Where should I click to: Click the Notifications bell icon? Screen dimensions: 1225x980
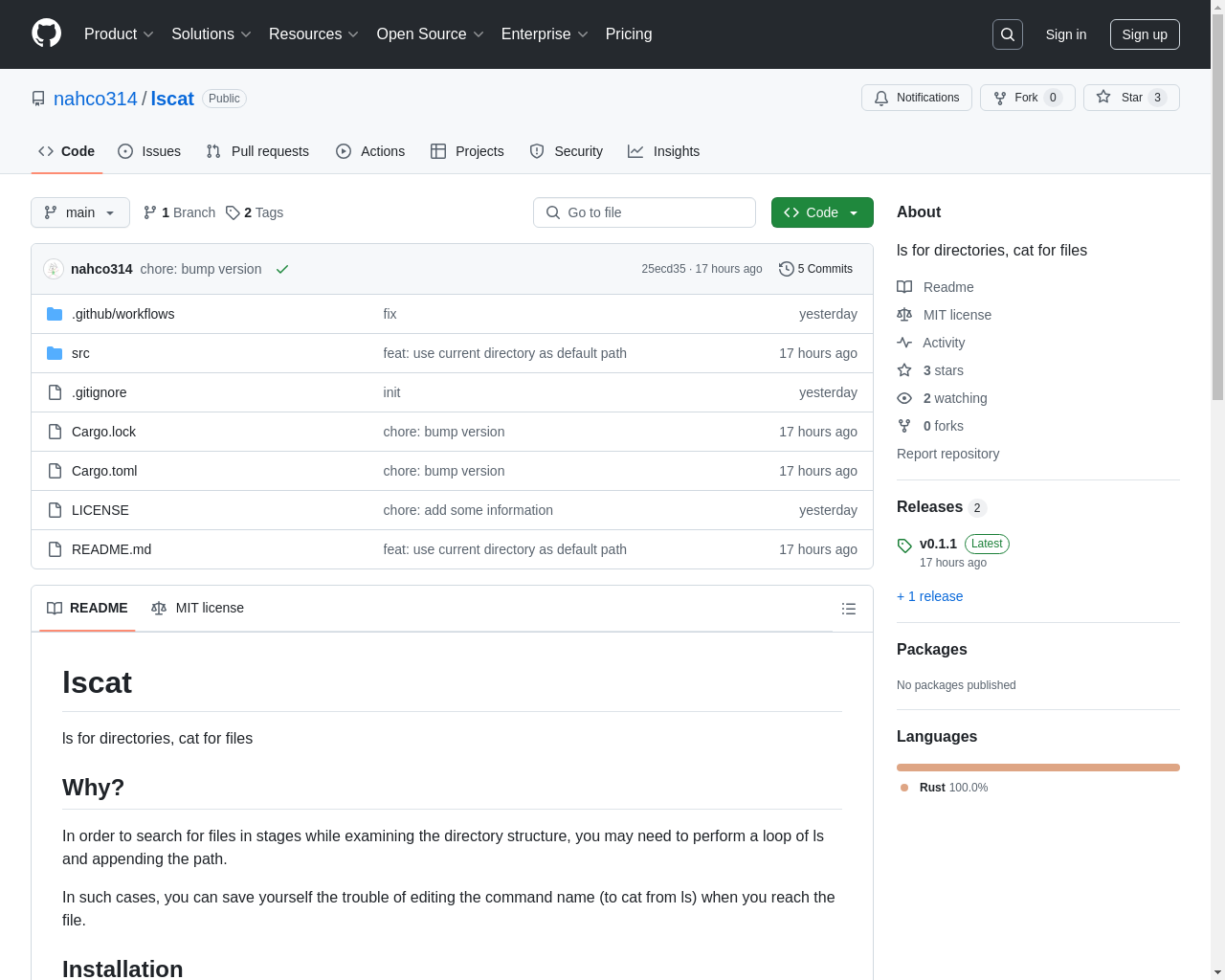[x=881, y=98]
